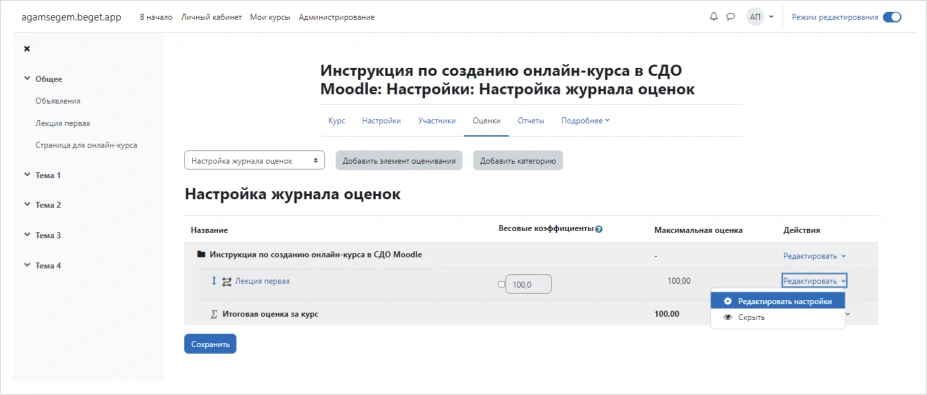Click the Сохранить button

210,344
